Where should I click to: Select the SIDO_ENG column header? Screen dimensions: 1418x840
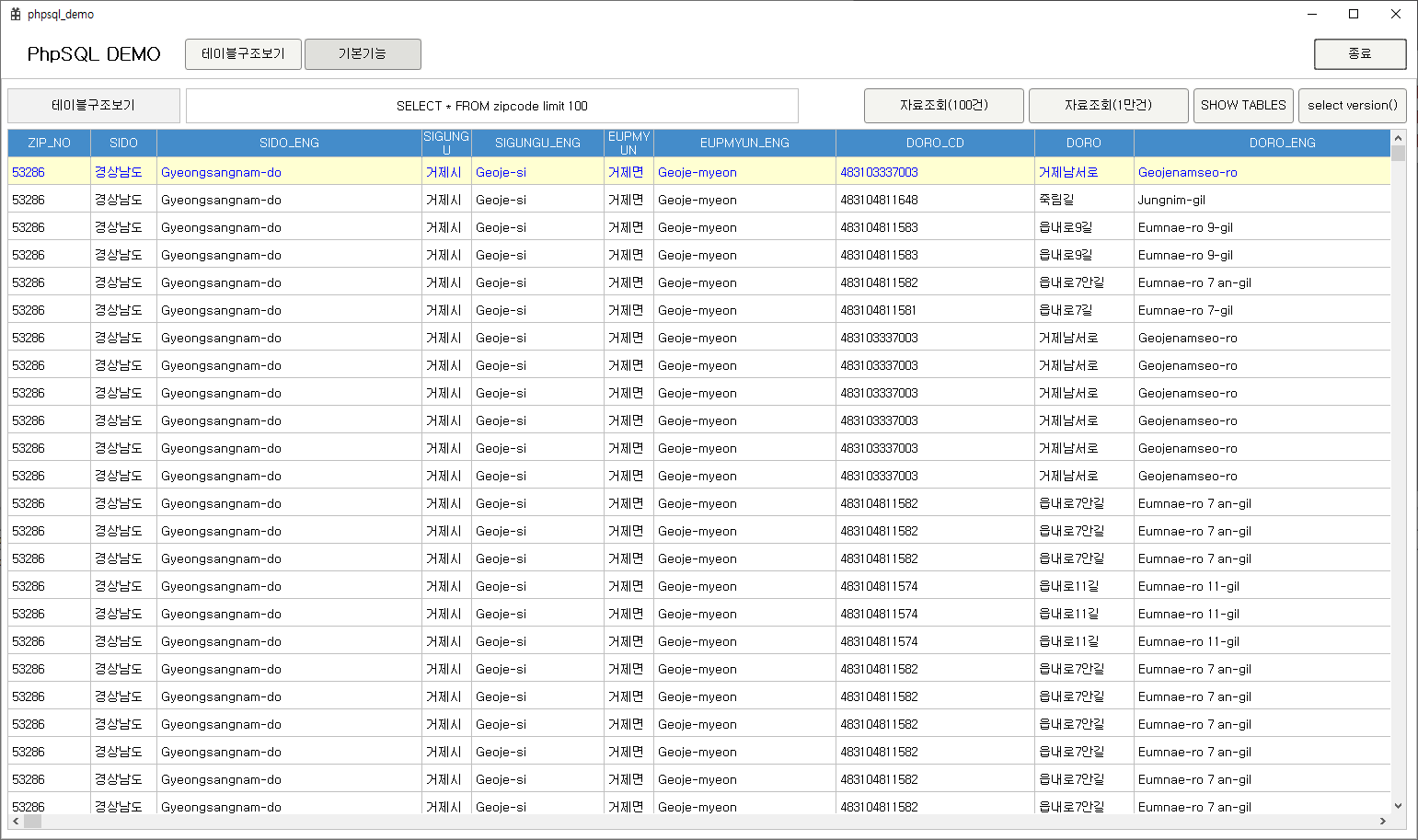(289, 144)
